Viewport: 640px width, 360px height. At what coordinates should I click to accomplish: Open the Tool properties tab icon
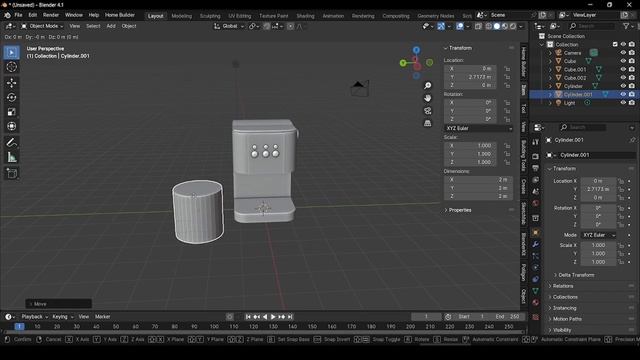pos(536,142)
